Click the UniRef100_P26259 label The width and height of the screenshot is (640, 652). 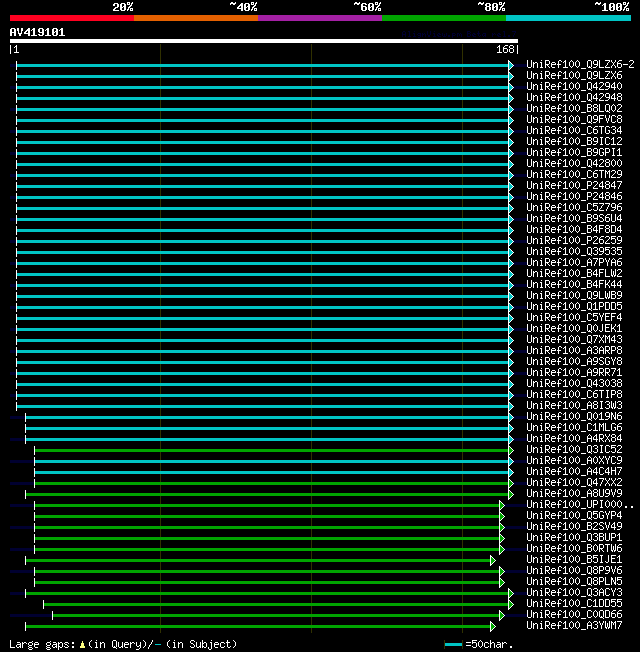(x=574, y=241)
